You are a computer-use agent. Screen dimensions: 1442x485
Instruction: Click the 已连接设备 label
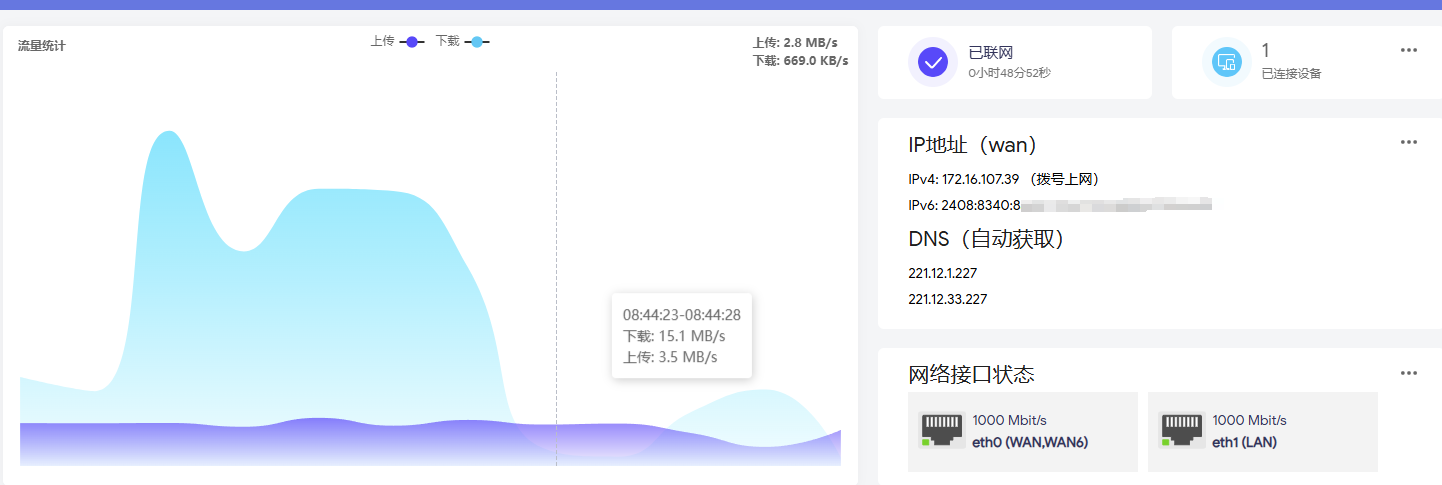[x=1291, y=73]
